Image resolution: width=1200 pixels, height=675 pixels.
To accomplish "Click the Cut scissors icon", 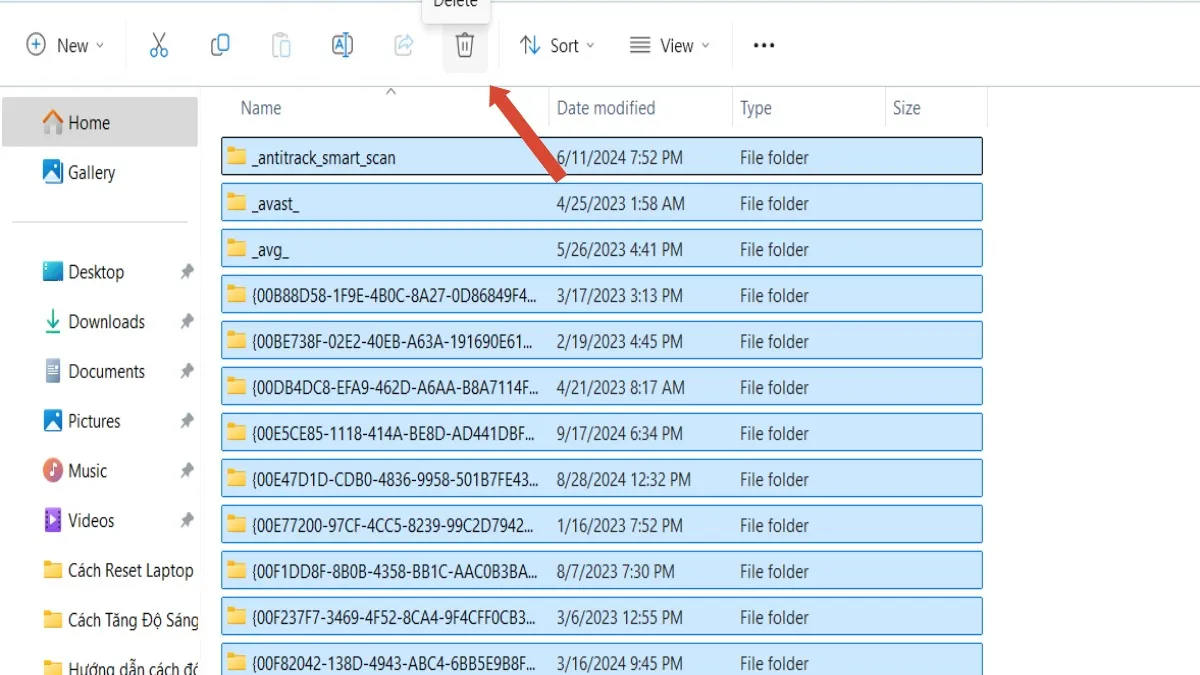I will point(159,45).
